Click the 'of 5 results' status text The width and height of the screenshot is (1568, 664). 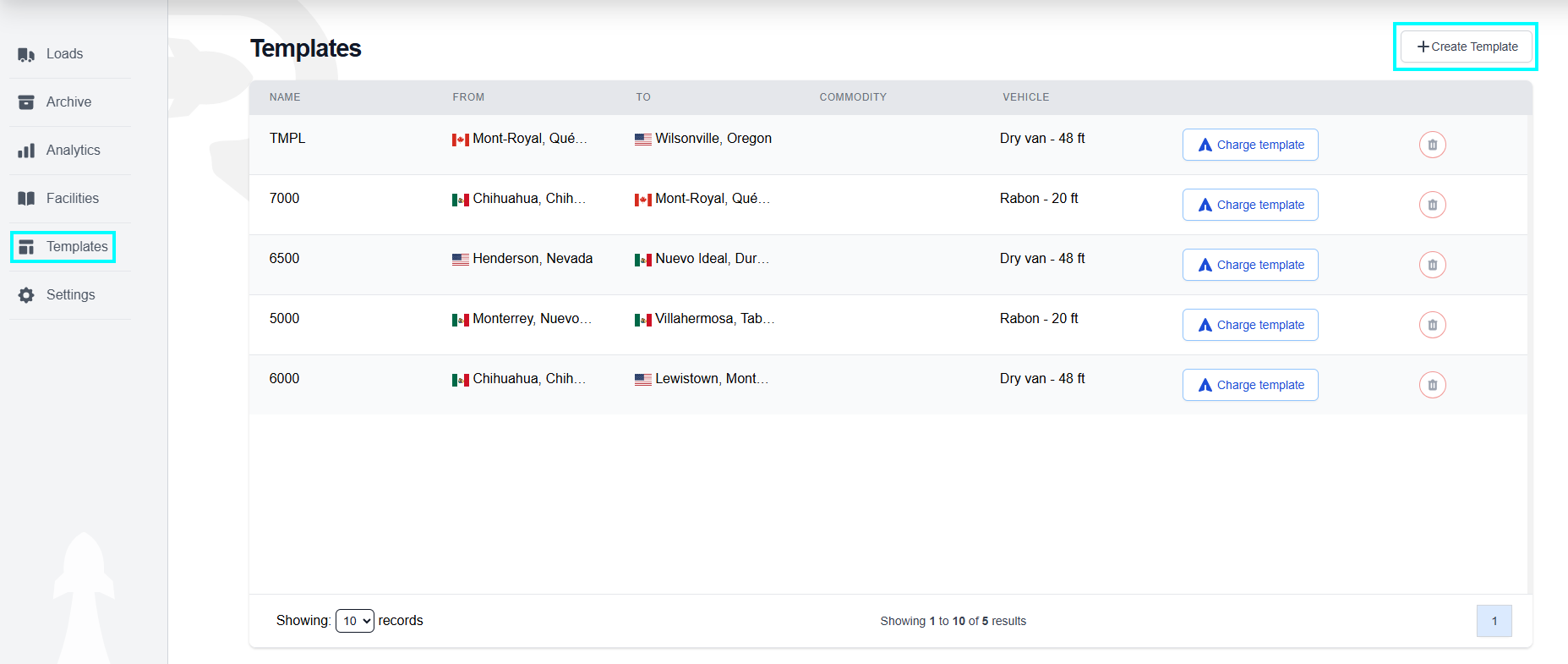[997, 621]
